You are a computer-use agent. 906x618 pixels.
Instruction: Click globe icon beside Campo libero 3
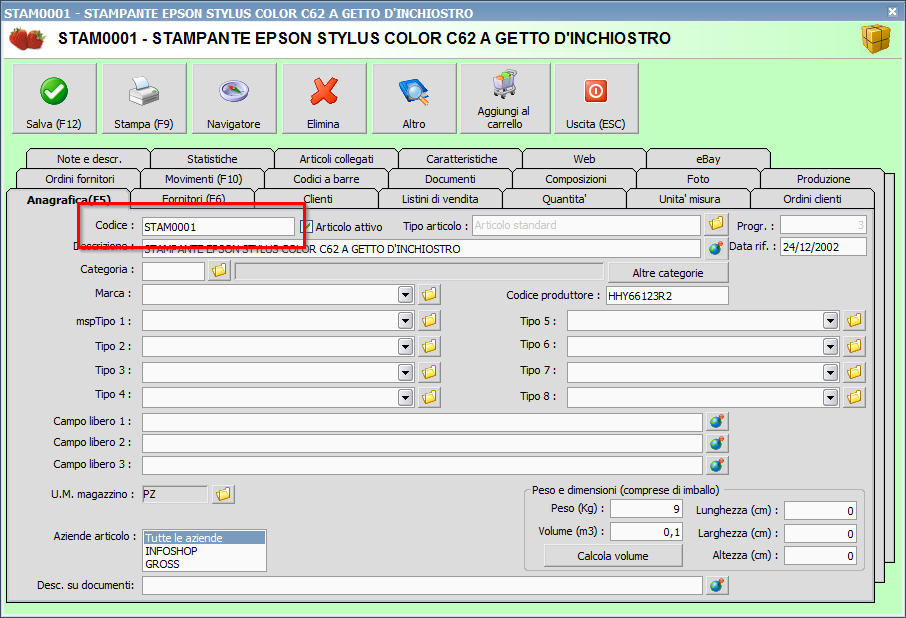[716, 464]
